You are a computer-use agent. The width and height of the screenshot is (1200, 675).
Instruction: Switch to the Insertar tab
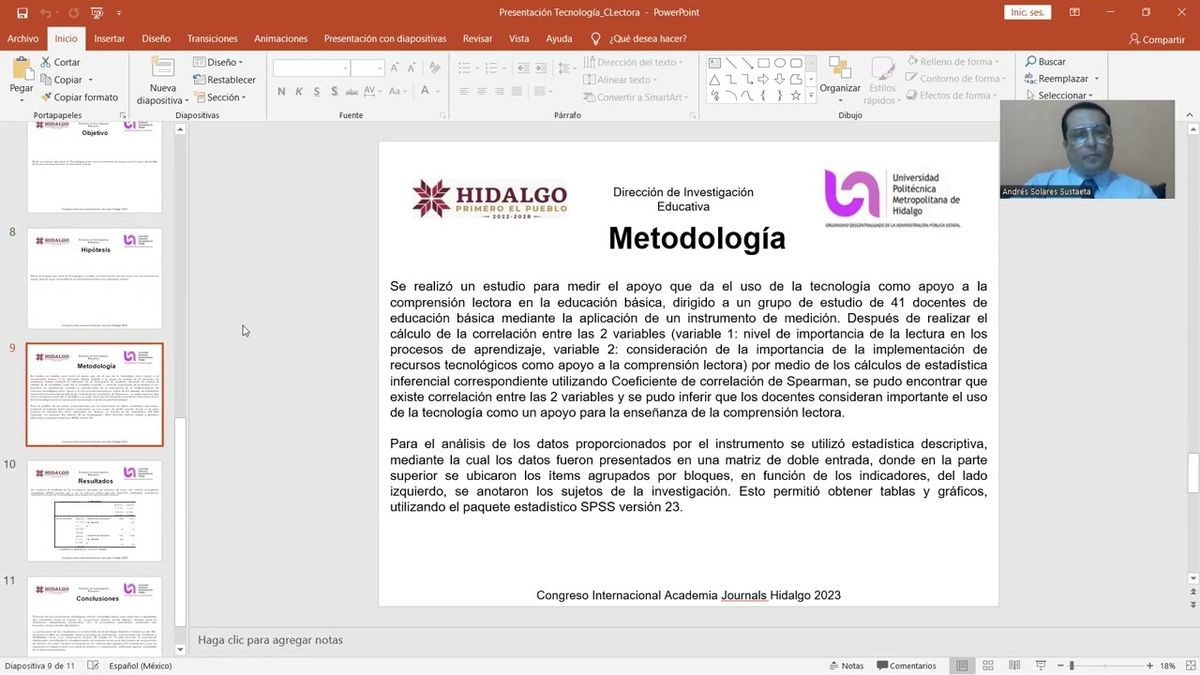109,39
